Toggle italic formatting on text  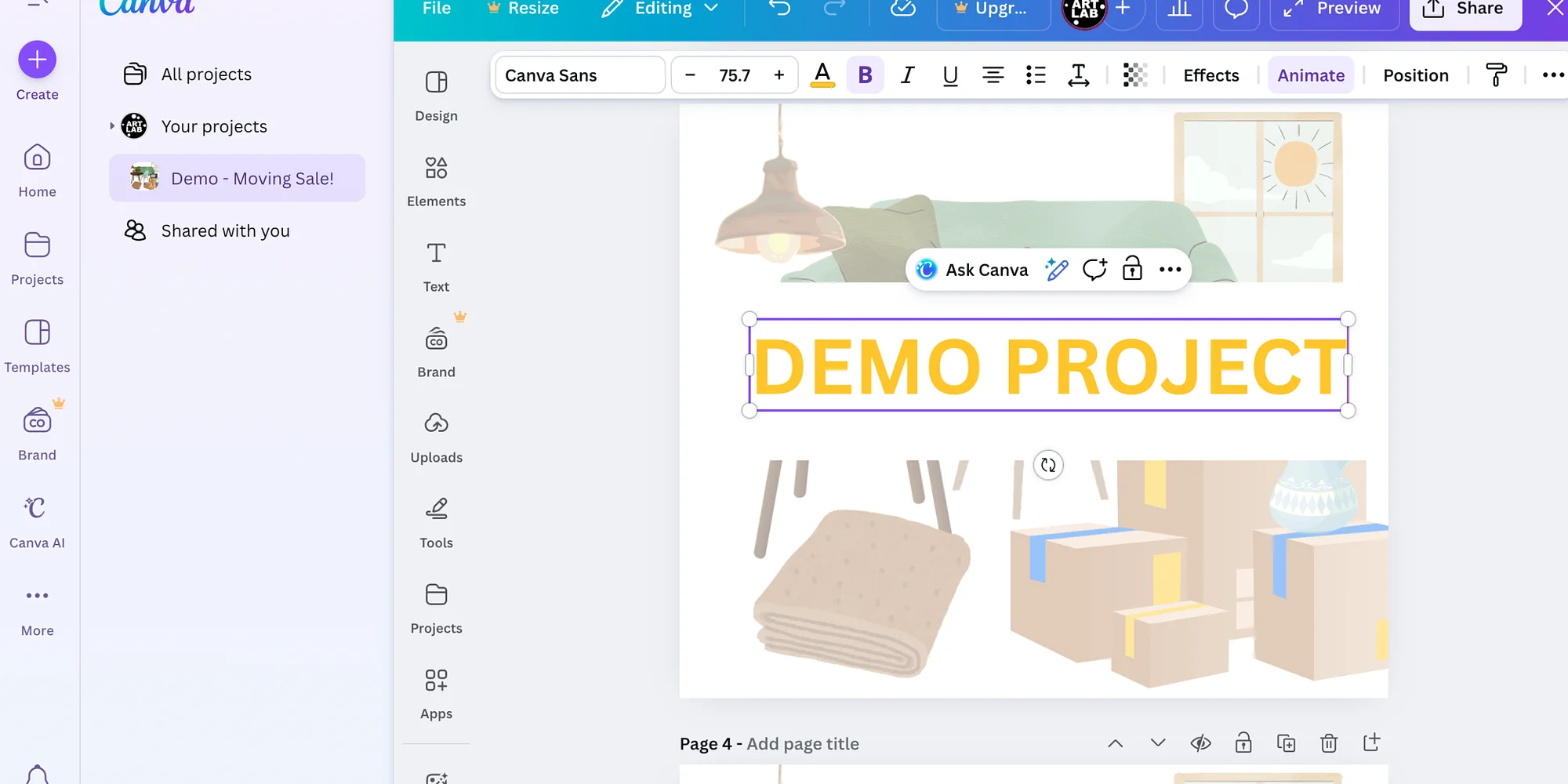907,75
